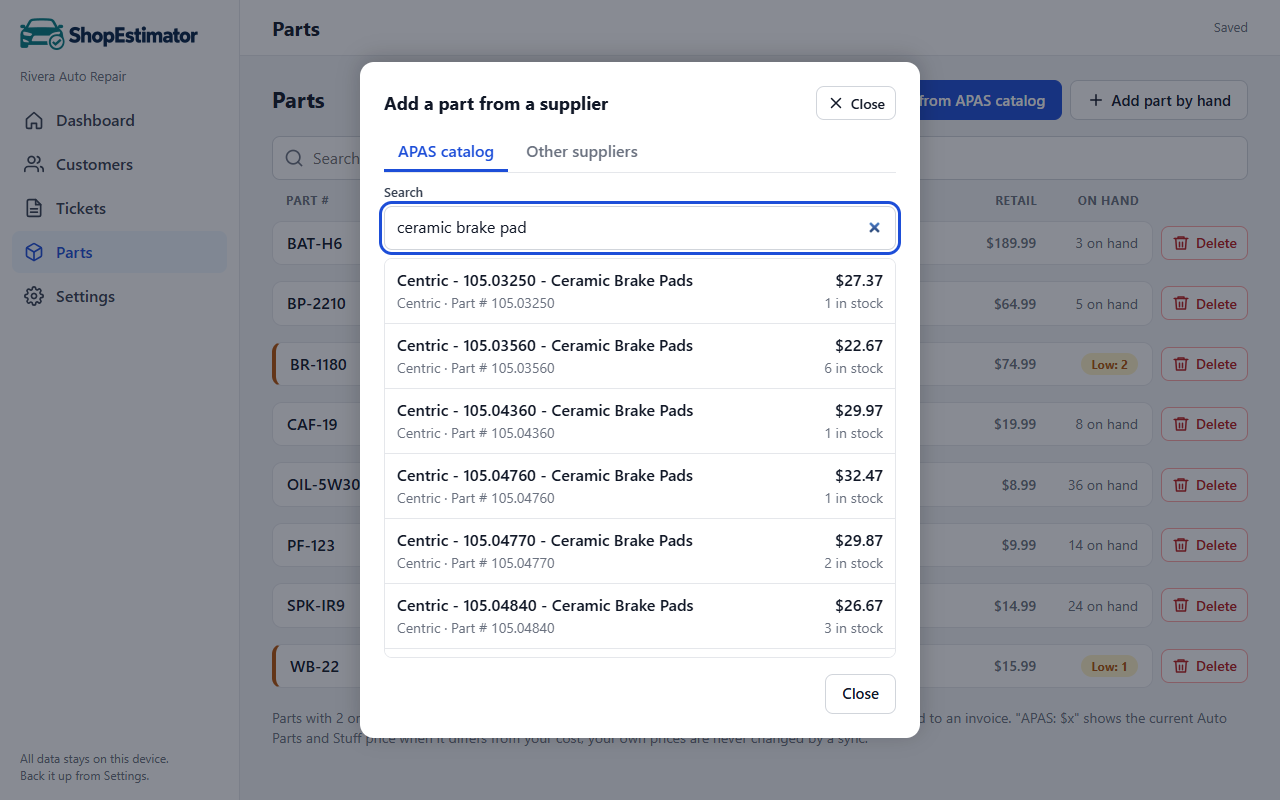Image resolution: width=1280 pixels, height=800 pixels.
Task: Click trash icon in PF-123 row
Action: tap(1181, 545)
